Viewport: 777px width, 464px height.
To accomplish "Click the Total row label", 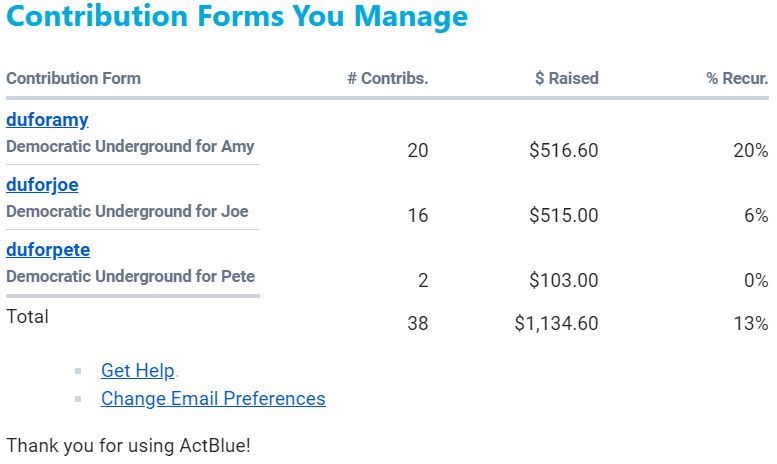I will (27, 317).
